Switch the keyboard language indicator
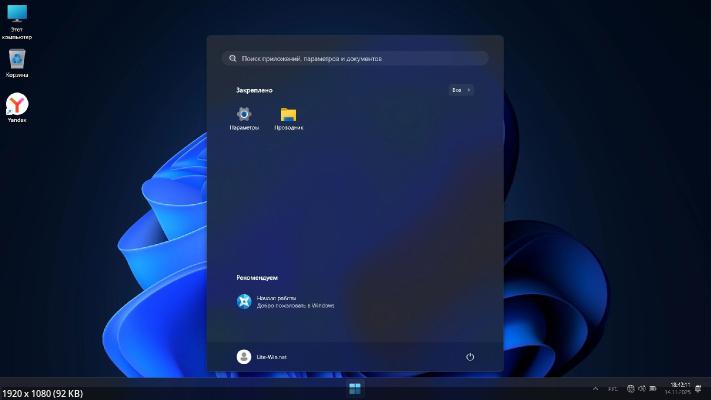711x400 pixels. click(x=612, y=388)
